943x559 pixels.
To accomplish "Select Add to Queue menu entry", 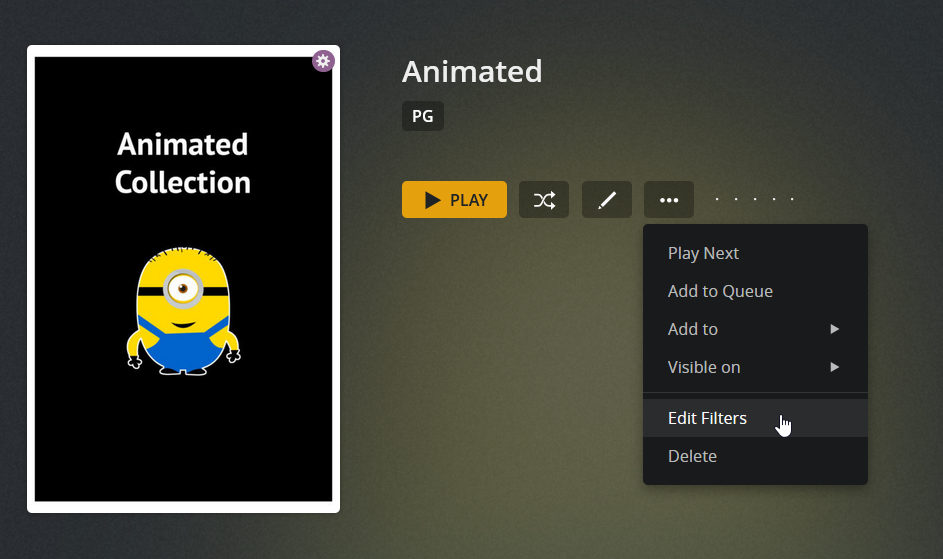I will [x=755, y=291].
